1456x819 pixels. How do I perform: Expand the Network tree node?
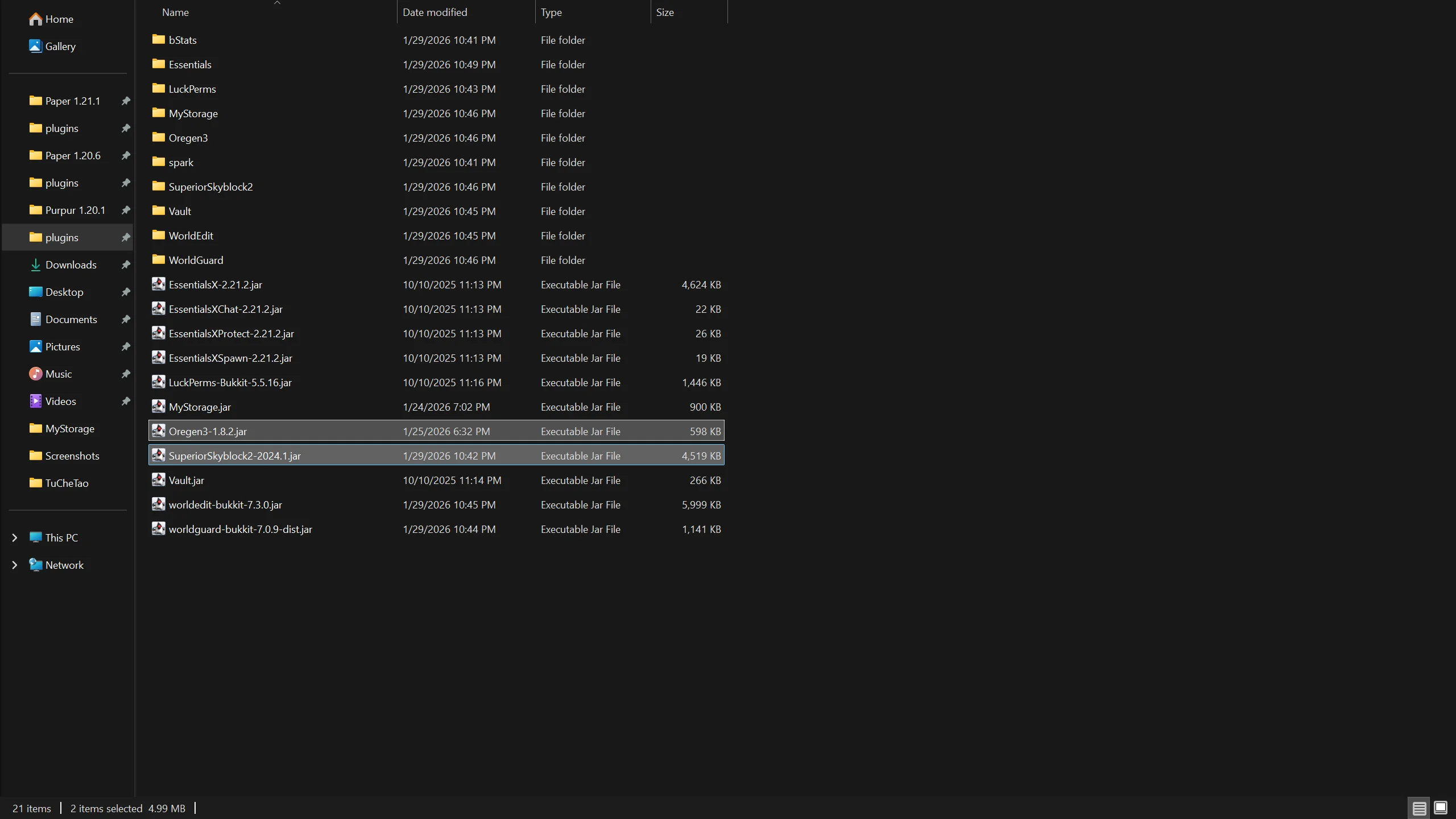point(15,565)
